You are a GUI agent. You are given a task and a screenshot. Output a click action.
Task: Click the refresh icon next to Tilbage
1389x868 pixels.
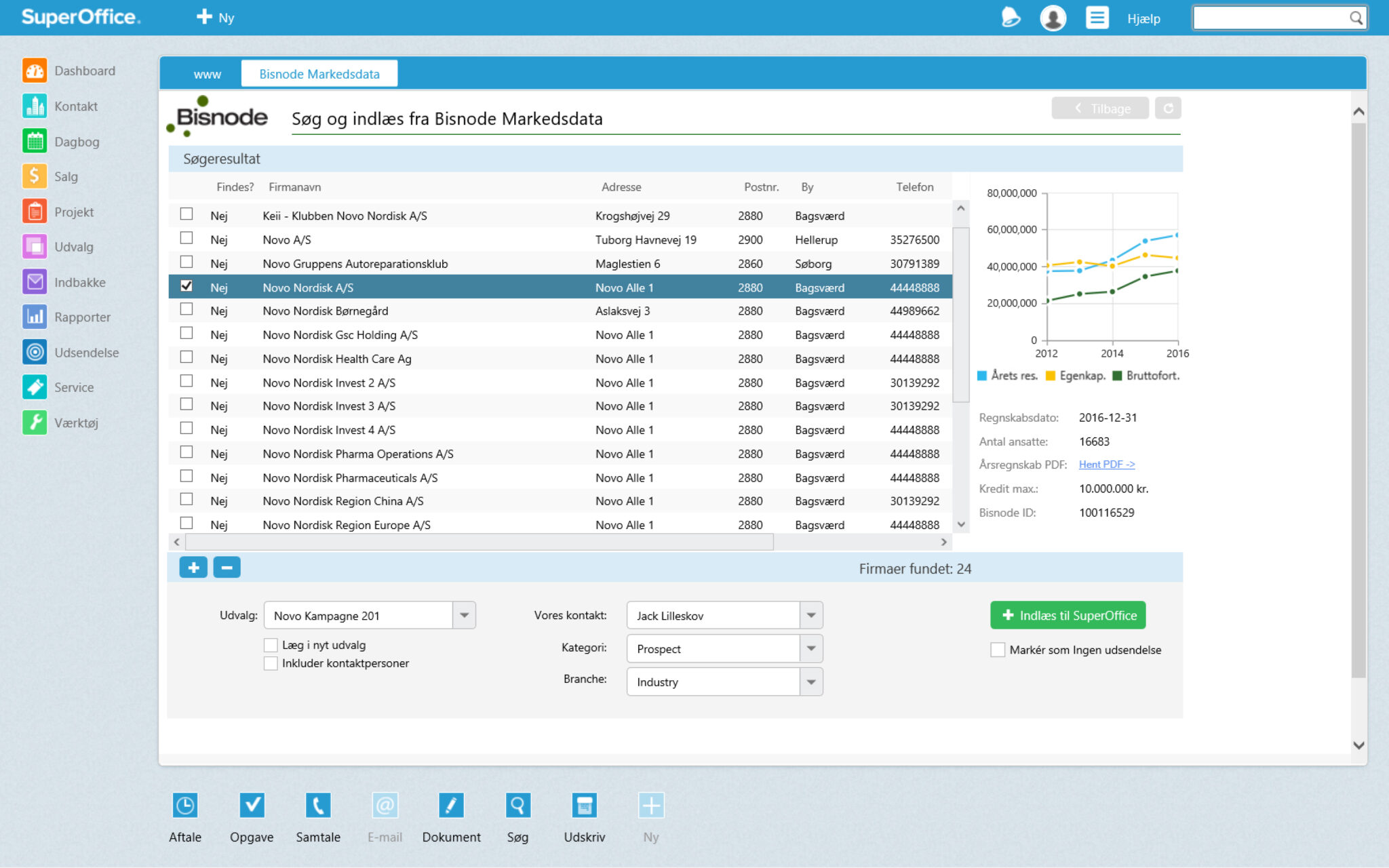pos(1168,108)
